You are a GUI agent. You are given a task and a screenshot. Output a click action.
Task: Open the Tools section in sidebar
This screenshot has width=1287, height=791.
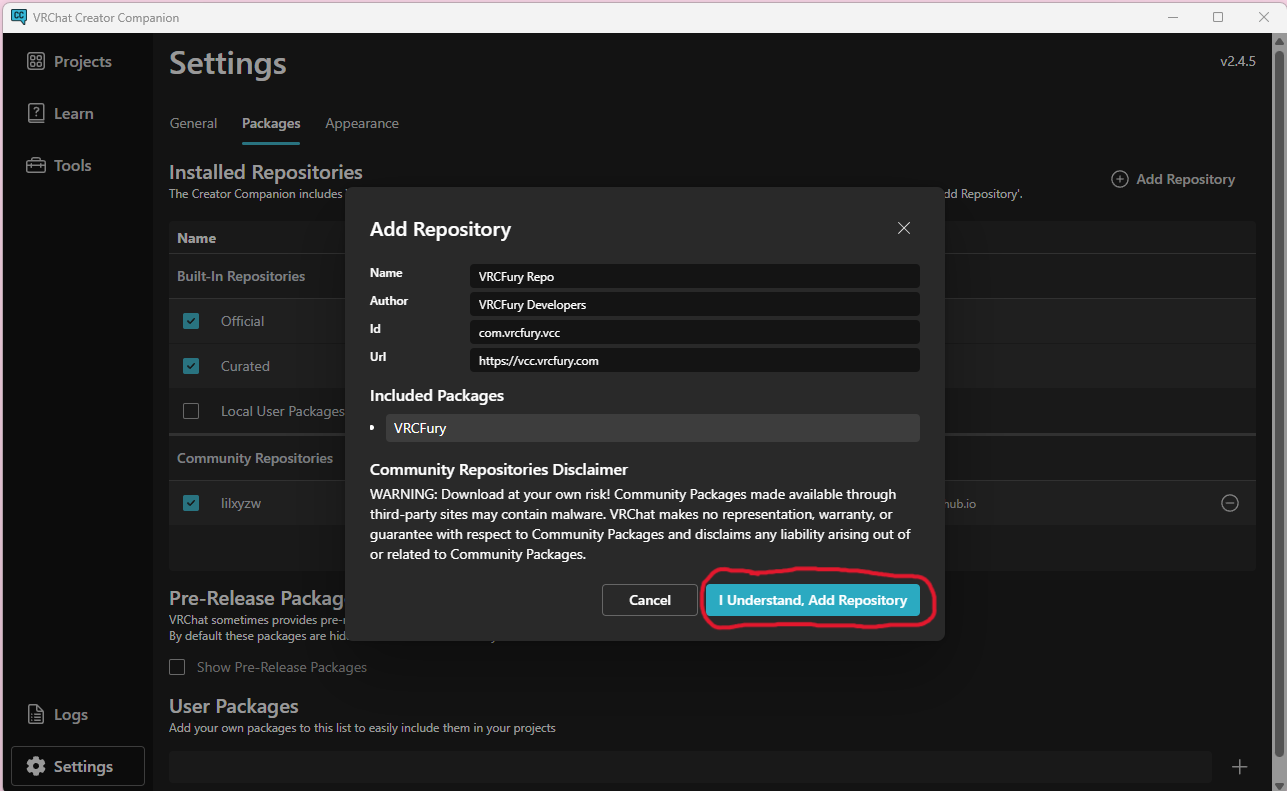(58, 165)
